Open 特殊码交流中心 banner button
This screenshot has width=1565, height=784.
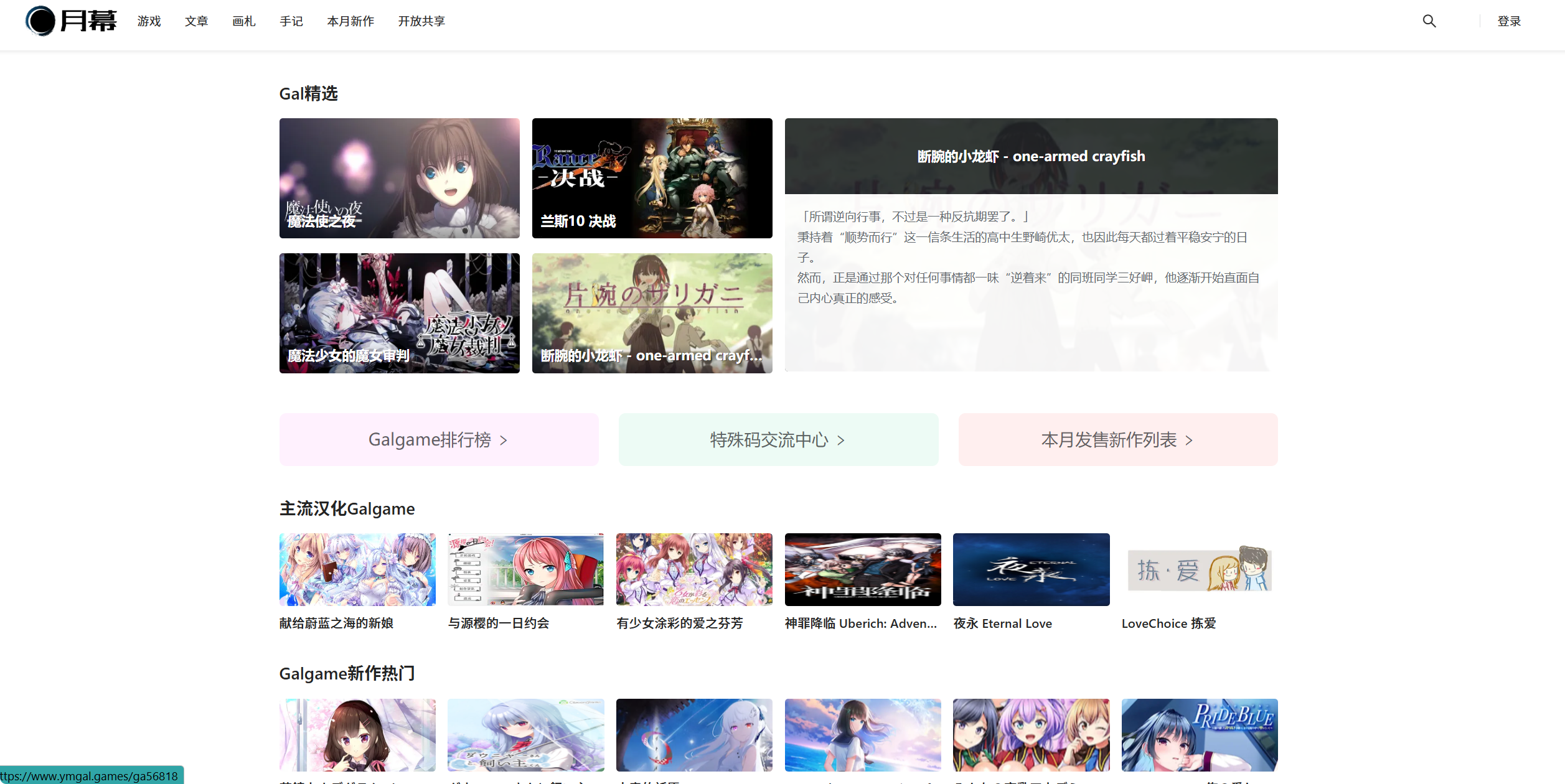(x=778, y=440)
